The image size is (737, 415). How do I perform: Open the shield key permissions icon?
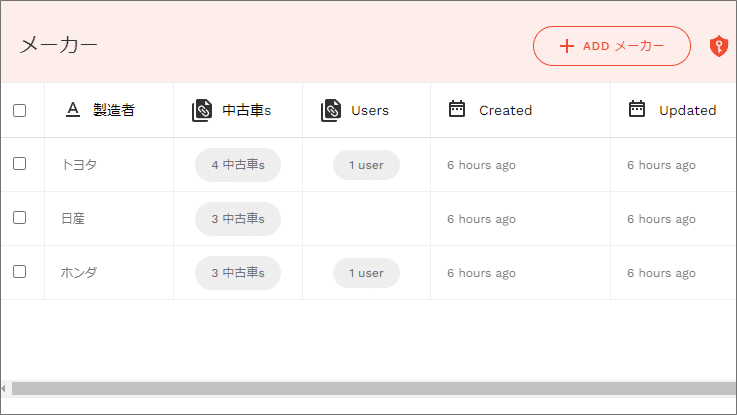click(x=719, y=46)
